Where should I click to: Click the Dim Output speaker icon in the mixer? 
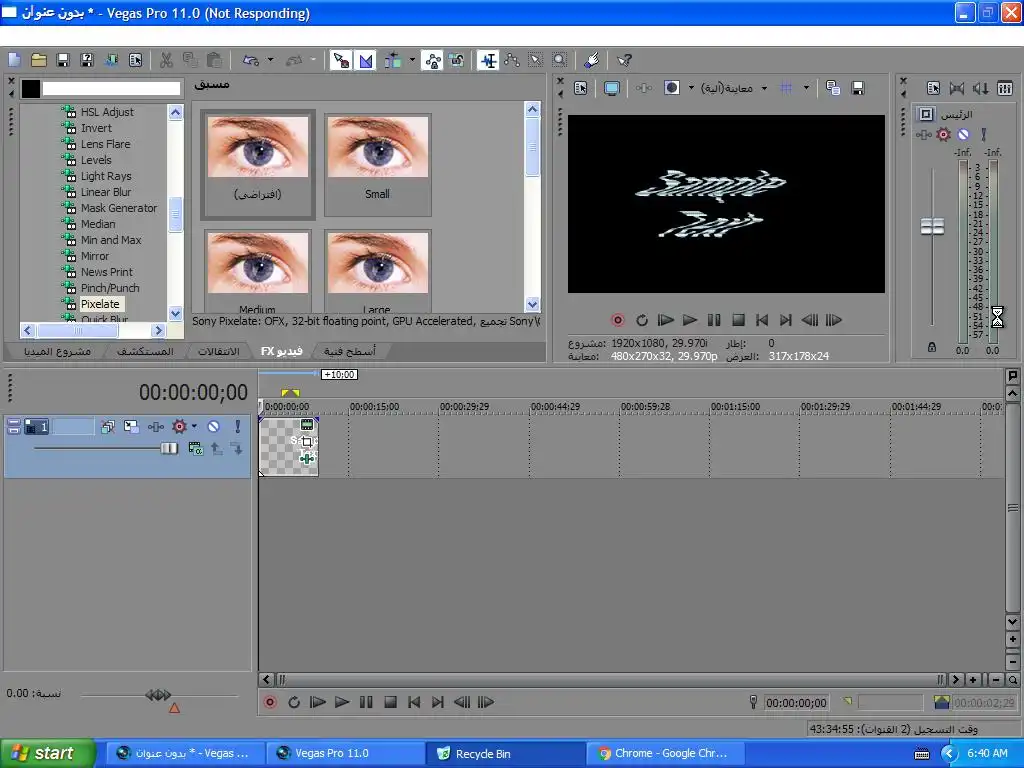pos(981,88)
